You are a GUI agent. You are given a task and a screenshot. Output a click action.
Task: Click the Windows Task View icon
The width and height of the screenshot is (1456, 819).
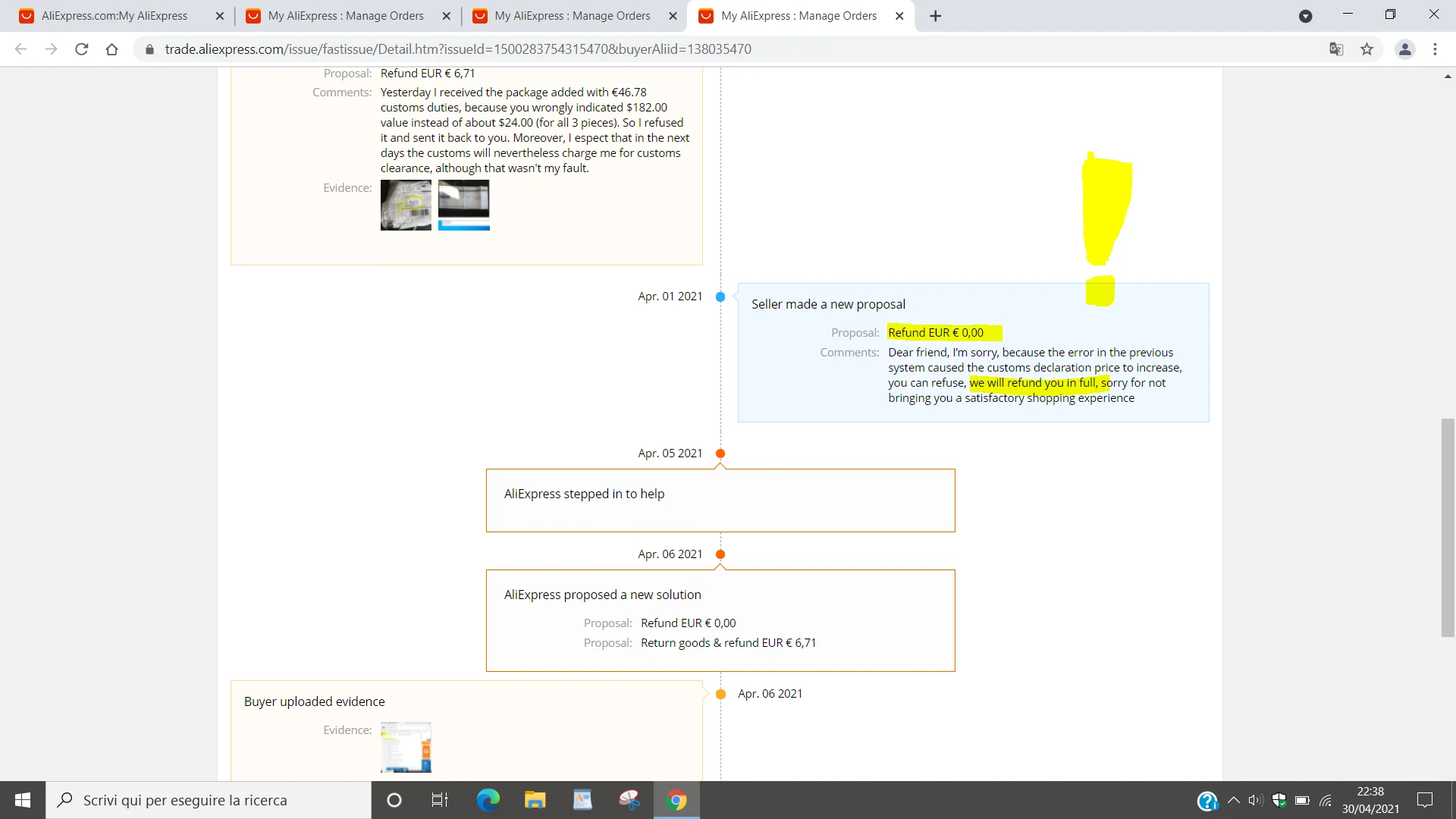440,800
